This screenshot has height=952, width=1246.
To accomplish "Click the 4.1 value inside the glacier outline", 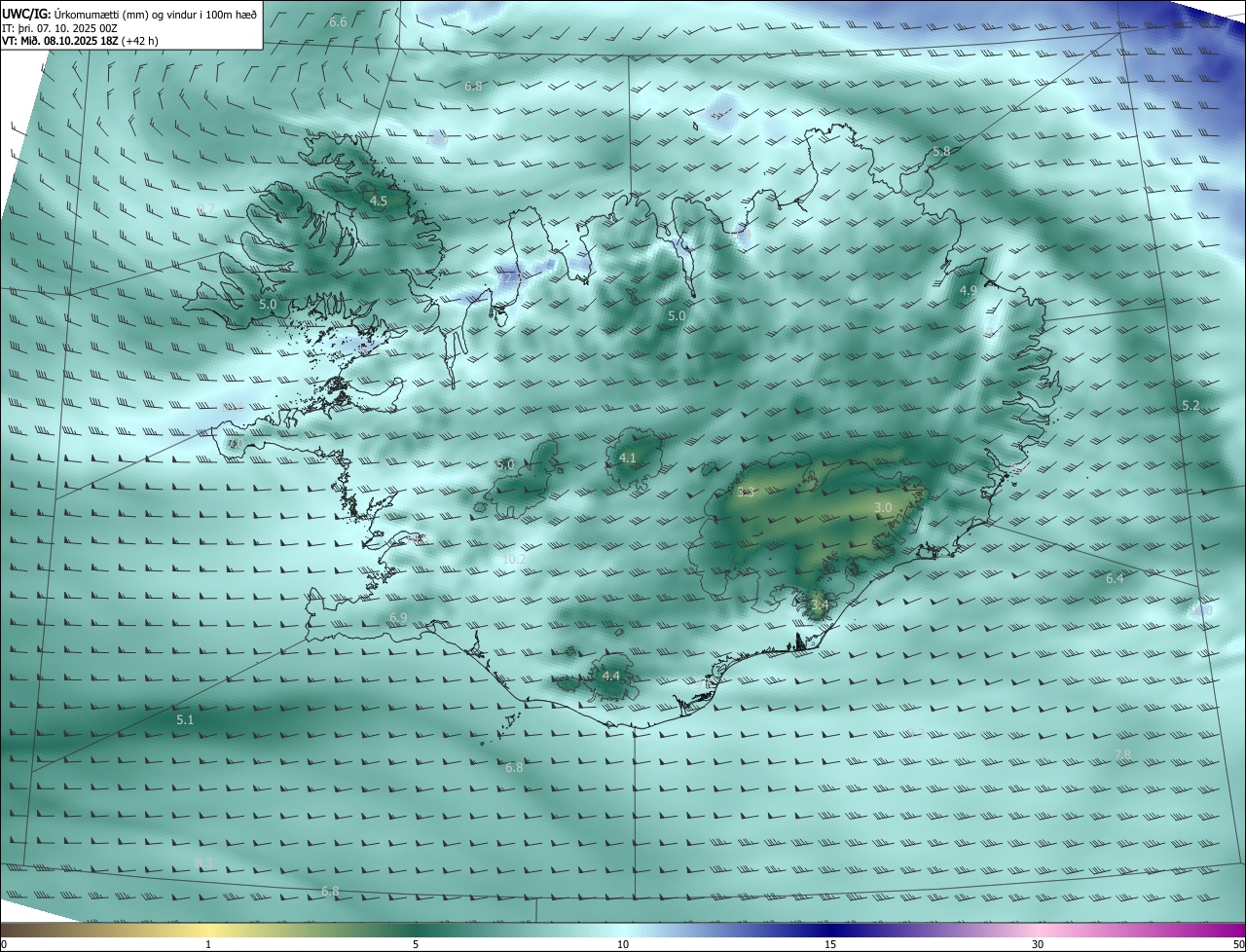I will point(628,458).
